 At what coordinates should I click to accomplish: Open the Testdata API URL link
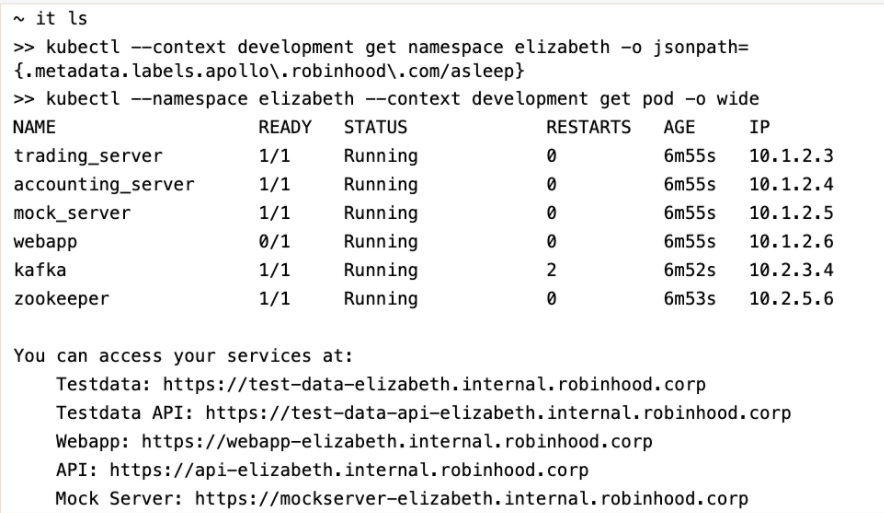(x=498, y=413)
